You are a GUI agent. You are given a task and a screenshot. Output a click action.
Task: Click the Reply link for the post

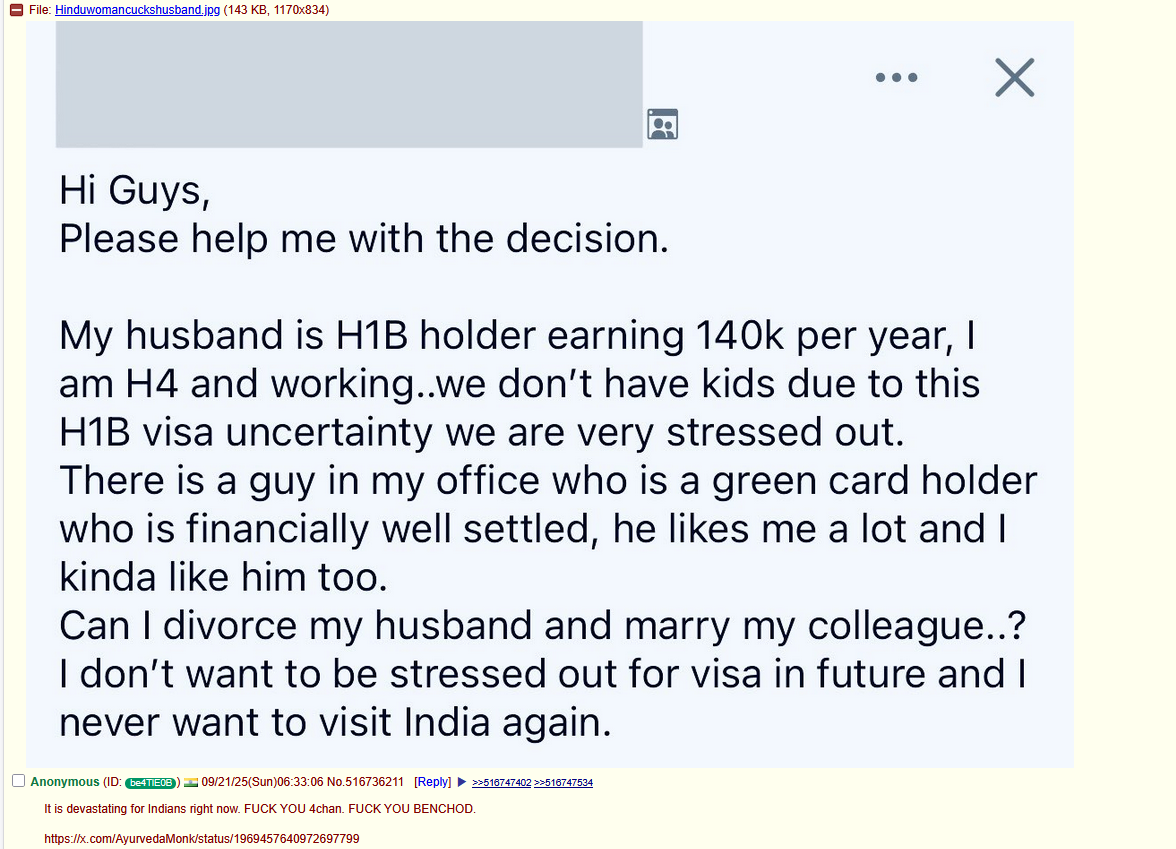(433, 782)
